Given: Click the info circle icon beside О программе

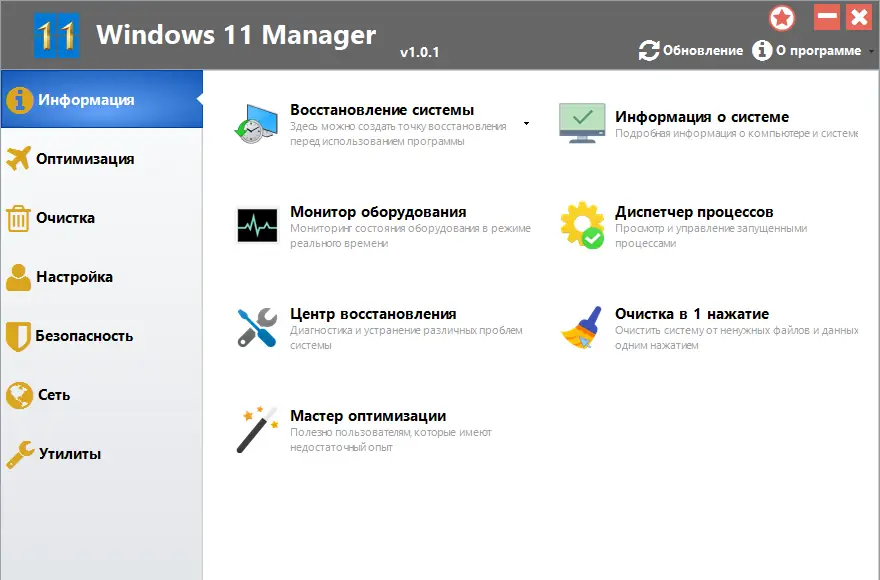Looking at the screenshot, I should pos(762,51).
